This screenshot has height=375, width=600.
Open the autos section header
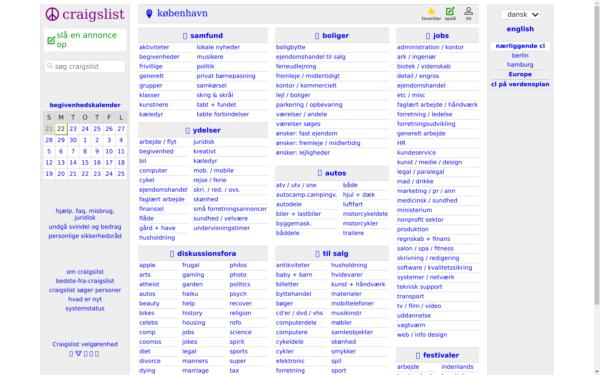tap(332, 173)
